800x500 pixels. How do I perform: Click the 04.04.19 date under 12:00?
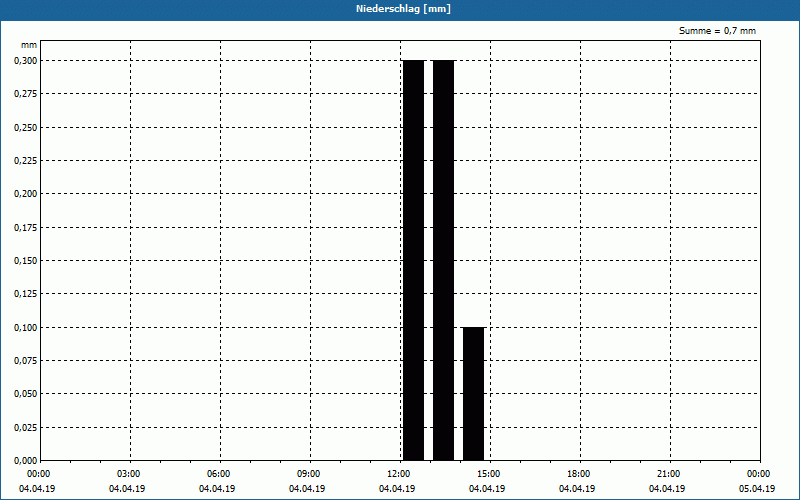click(x=397, y=489)
